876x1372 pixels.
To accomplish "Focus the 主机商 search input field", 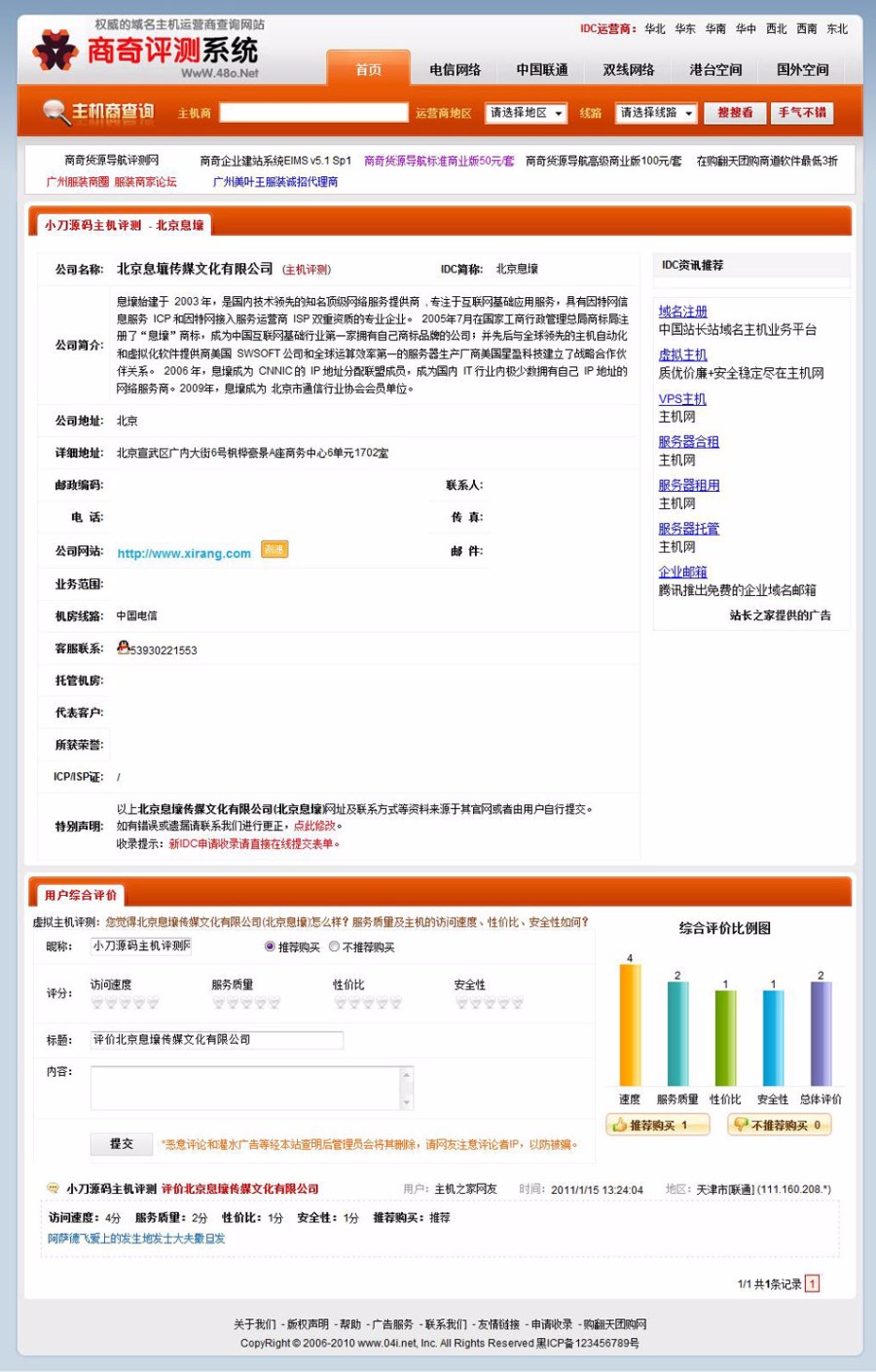I will click(x=313, y=113).
